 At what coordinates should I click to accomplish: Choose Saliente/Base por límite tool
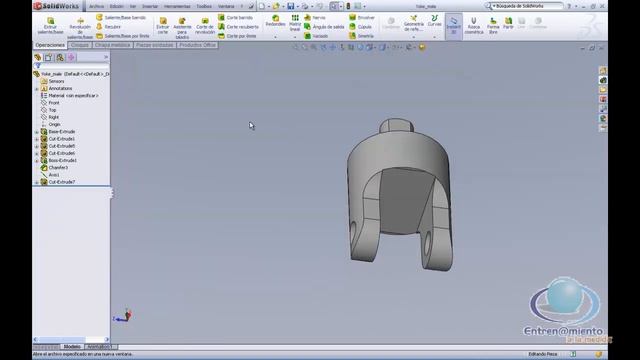pyautogui.click(x=123, y=36)
